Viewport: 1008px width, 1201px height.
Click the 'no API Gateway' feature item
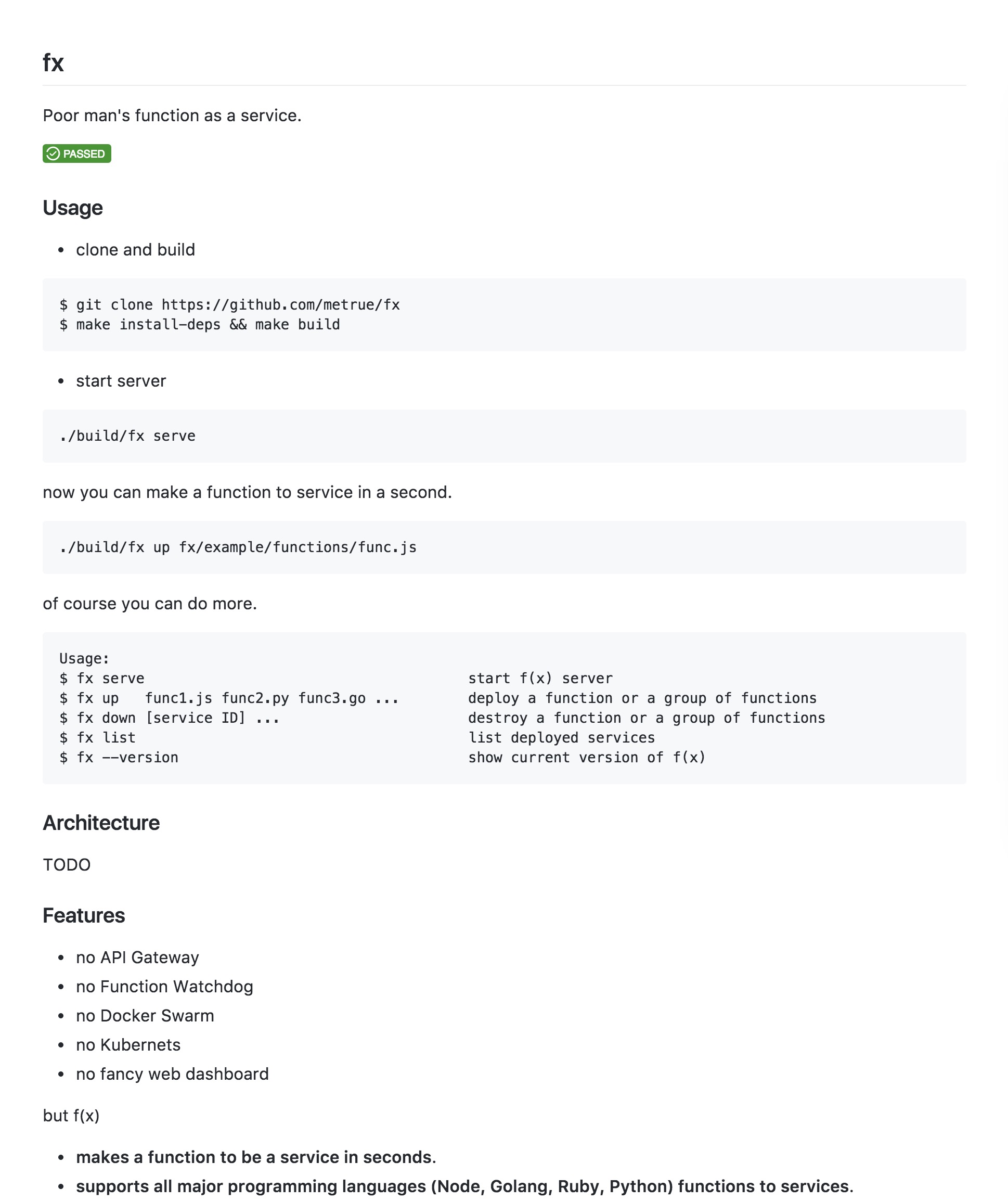pos(138,957)
